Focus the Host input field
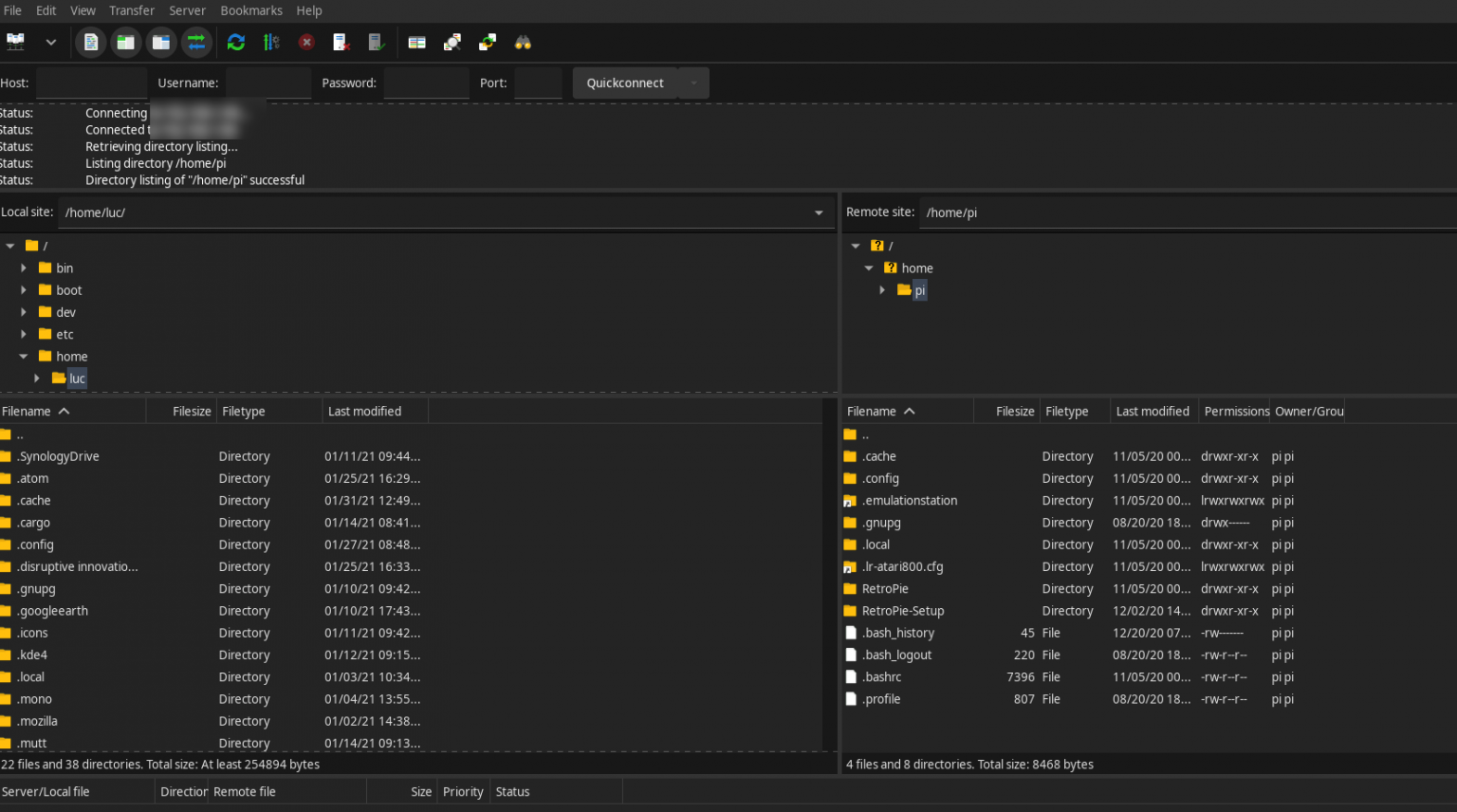The width and height of the screenshot is (1457, 812). pyautogui.click(x=91, y=83)
